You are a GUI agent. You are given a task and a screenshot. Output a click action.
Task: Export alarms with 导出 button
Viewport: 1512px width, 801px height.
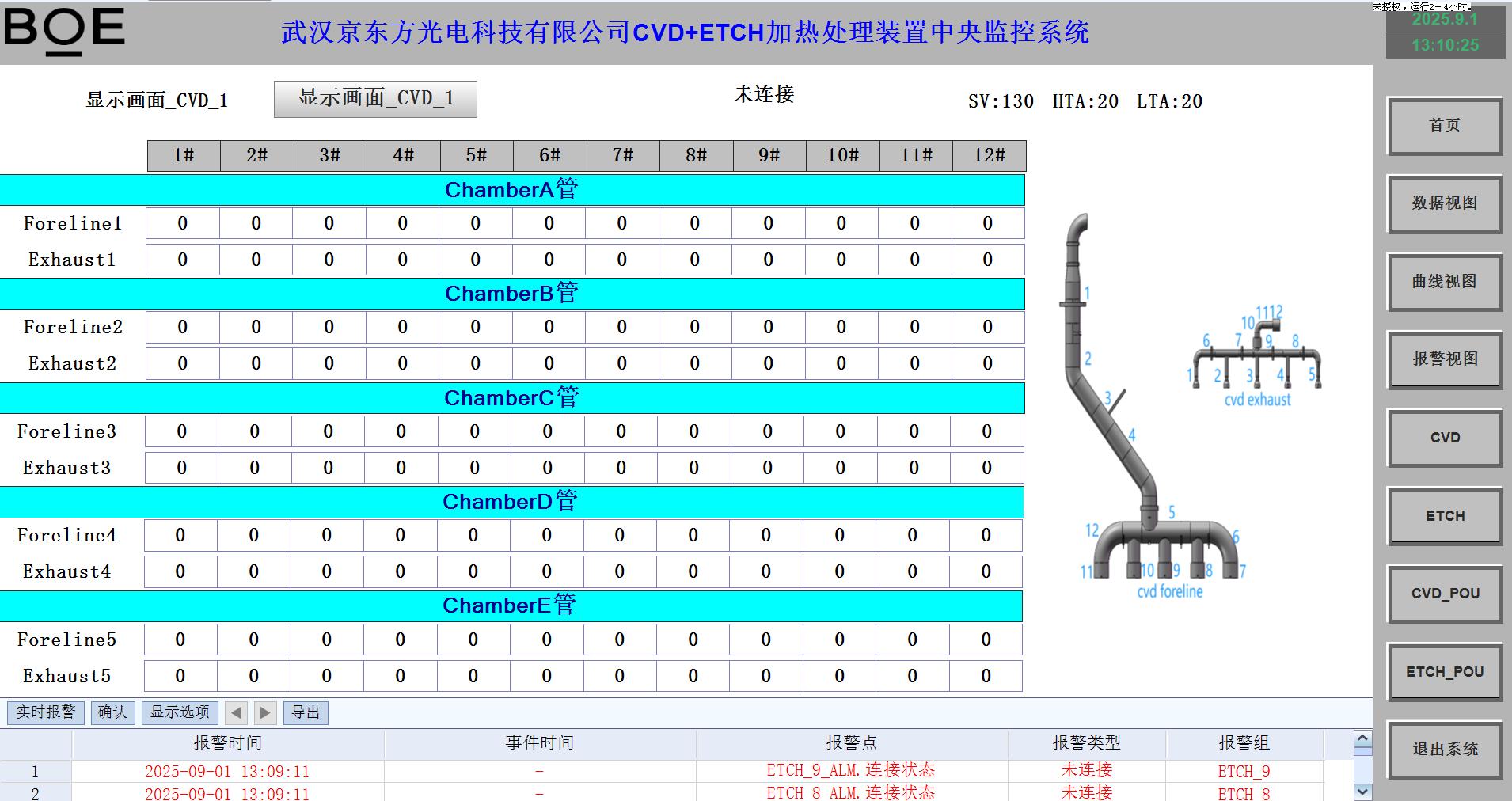(306, 712)
